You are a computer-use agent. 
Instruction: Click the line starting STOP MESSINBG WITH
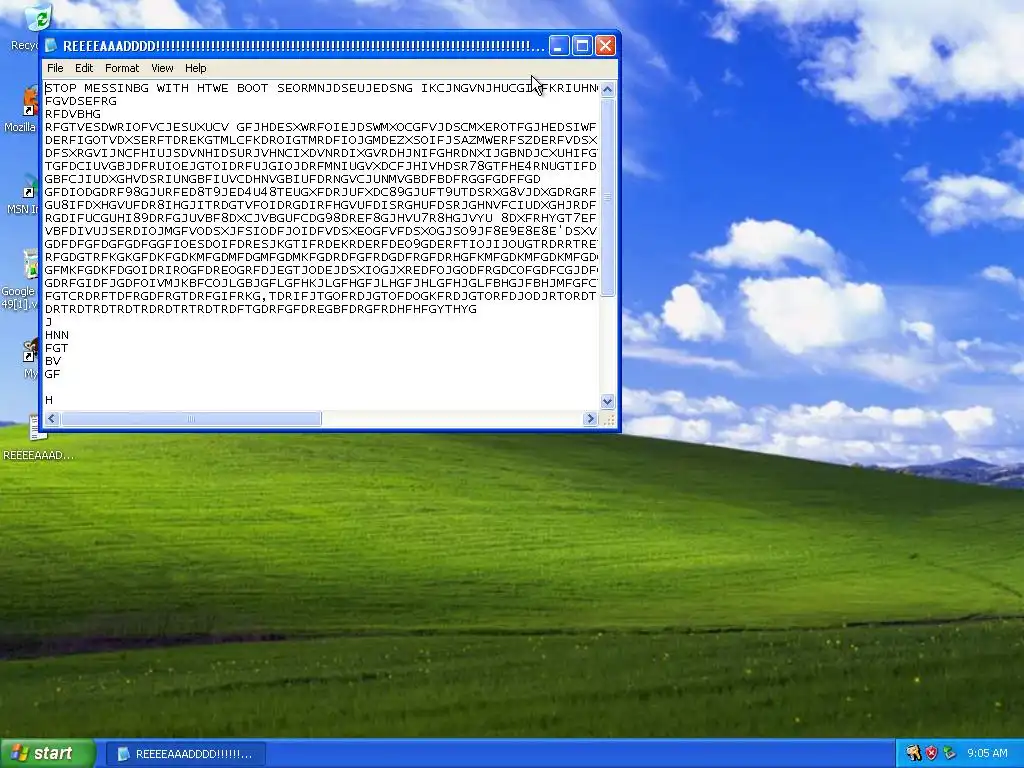tap(321, 88)
